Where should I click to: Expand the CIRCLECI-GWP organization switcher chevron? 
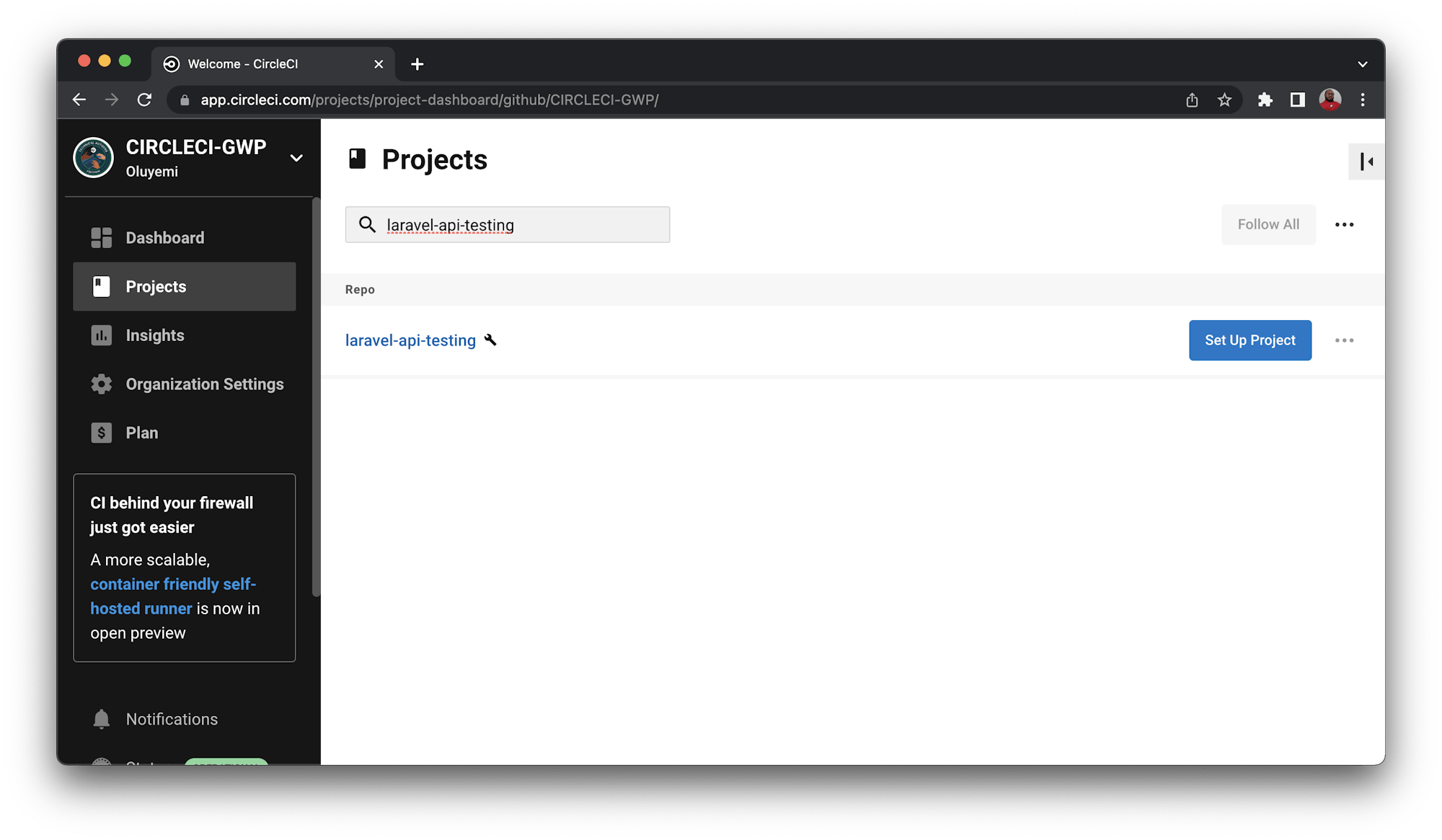296,158
